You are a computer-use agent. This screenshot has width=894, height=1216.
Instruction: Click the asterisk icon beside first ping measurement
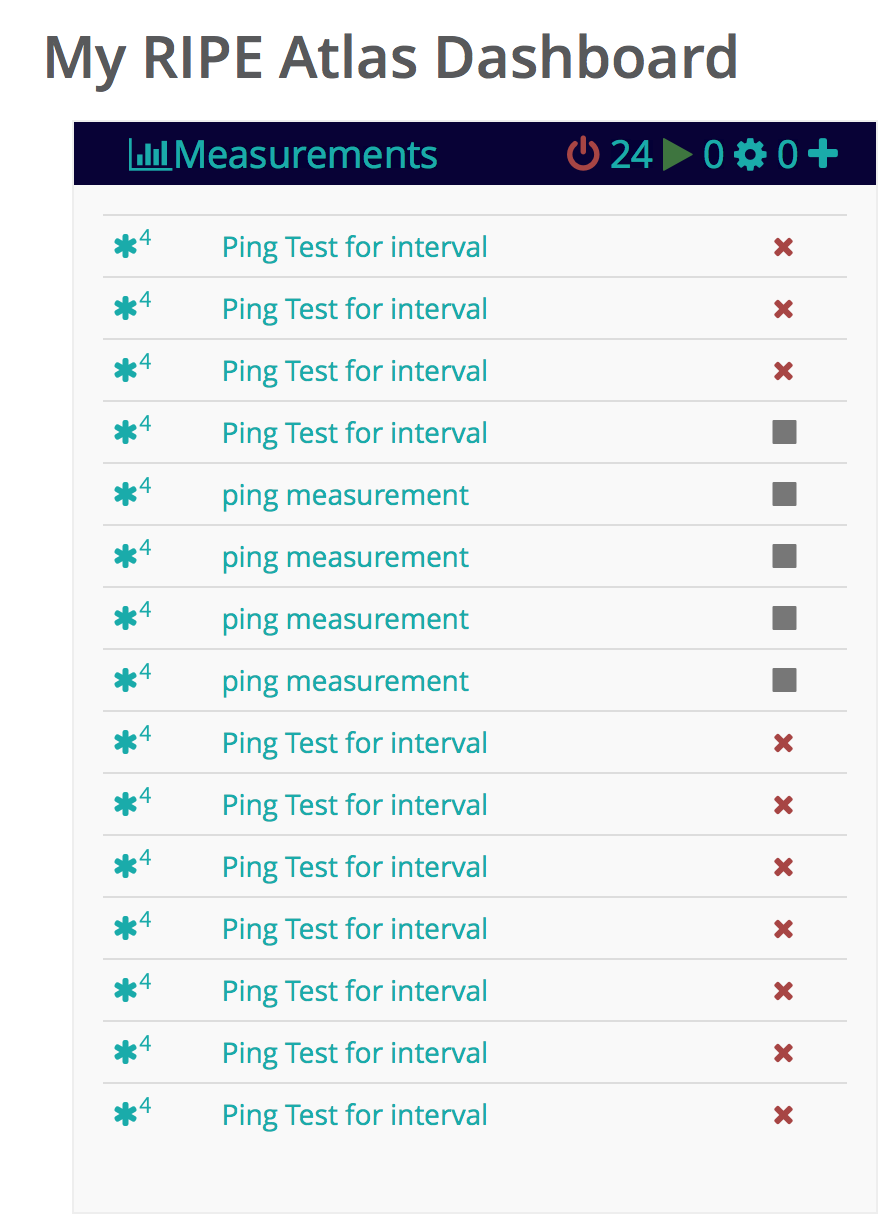(126, 495)
